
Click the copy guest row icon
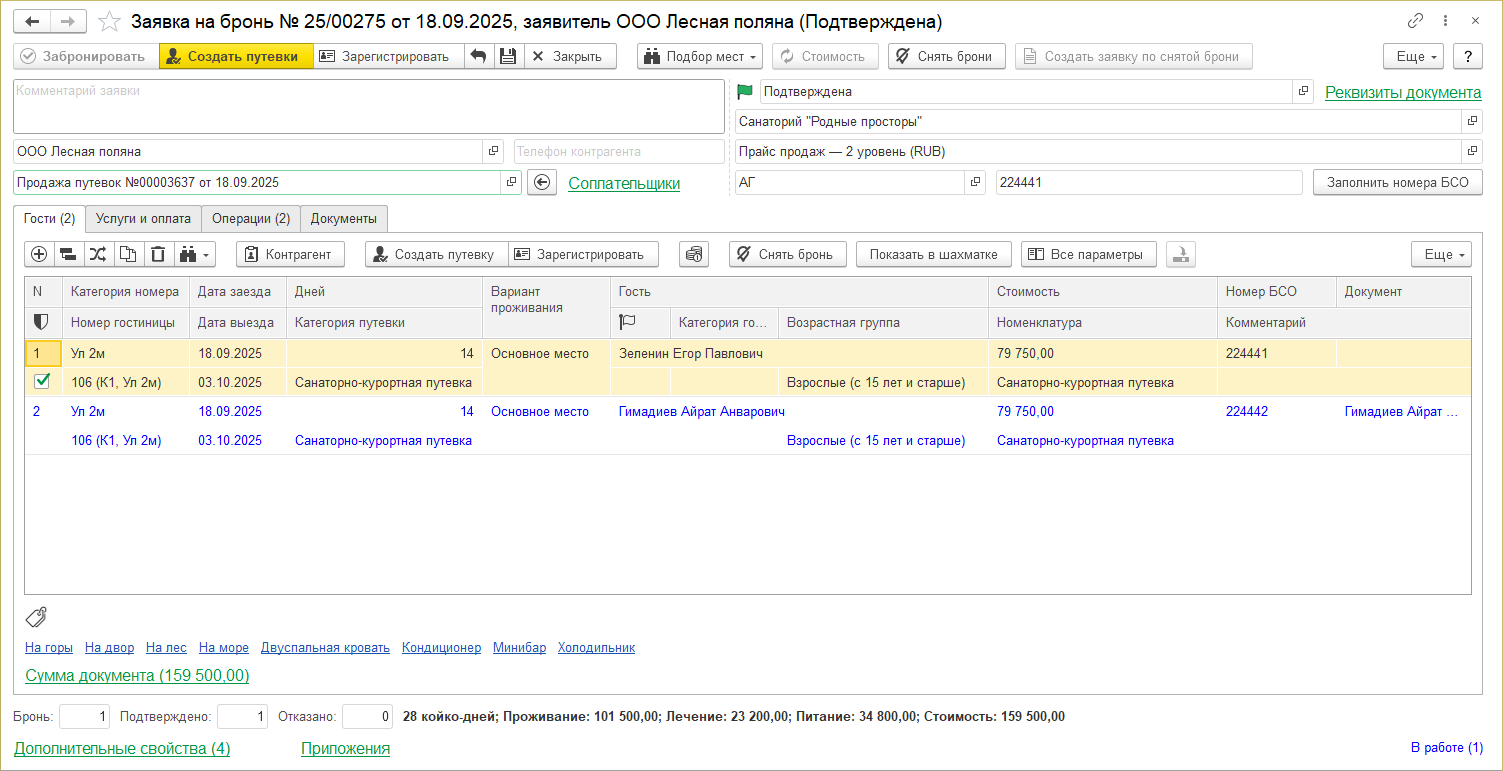pos(128,254)
